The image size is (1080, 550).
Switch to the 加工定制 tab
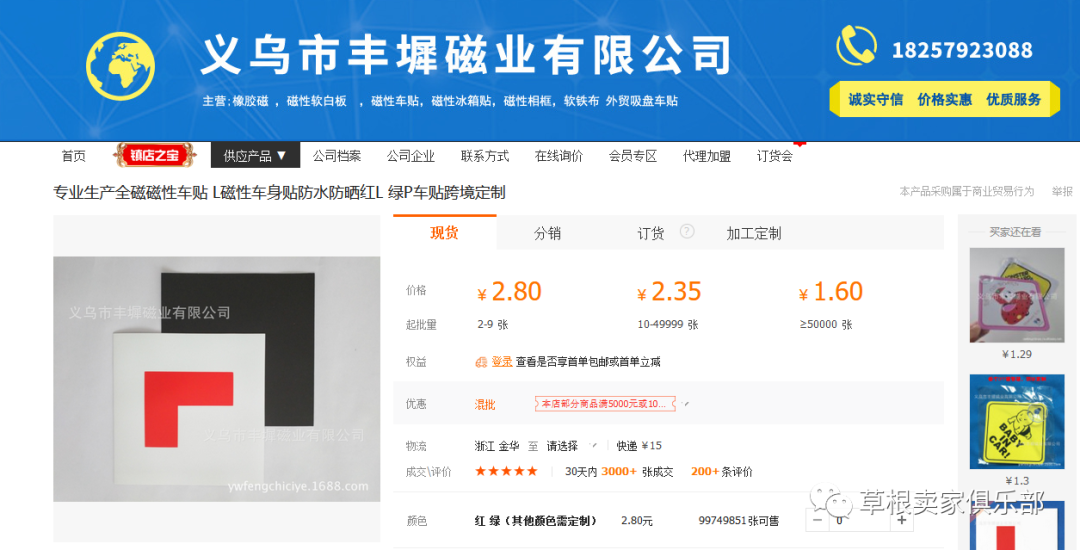pyautogui.click(x=754, y=233)
